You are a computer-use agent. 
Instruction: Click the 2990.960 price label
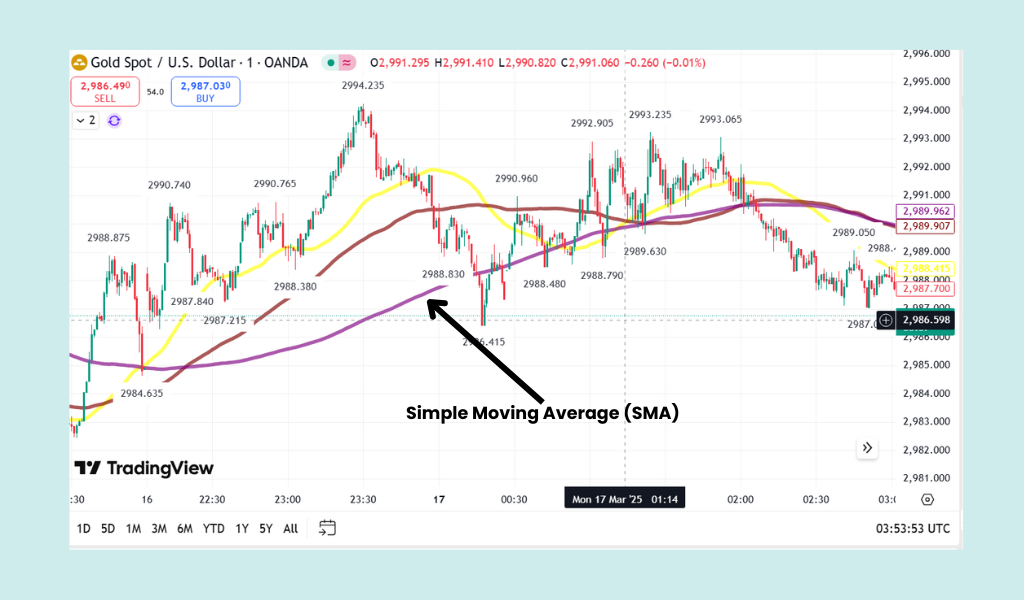click(x=517, y=179)
